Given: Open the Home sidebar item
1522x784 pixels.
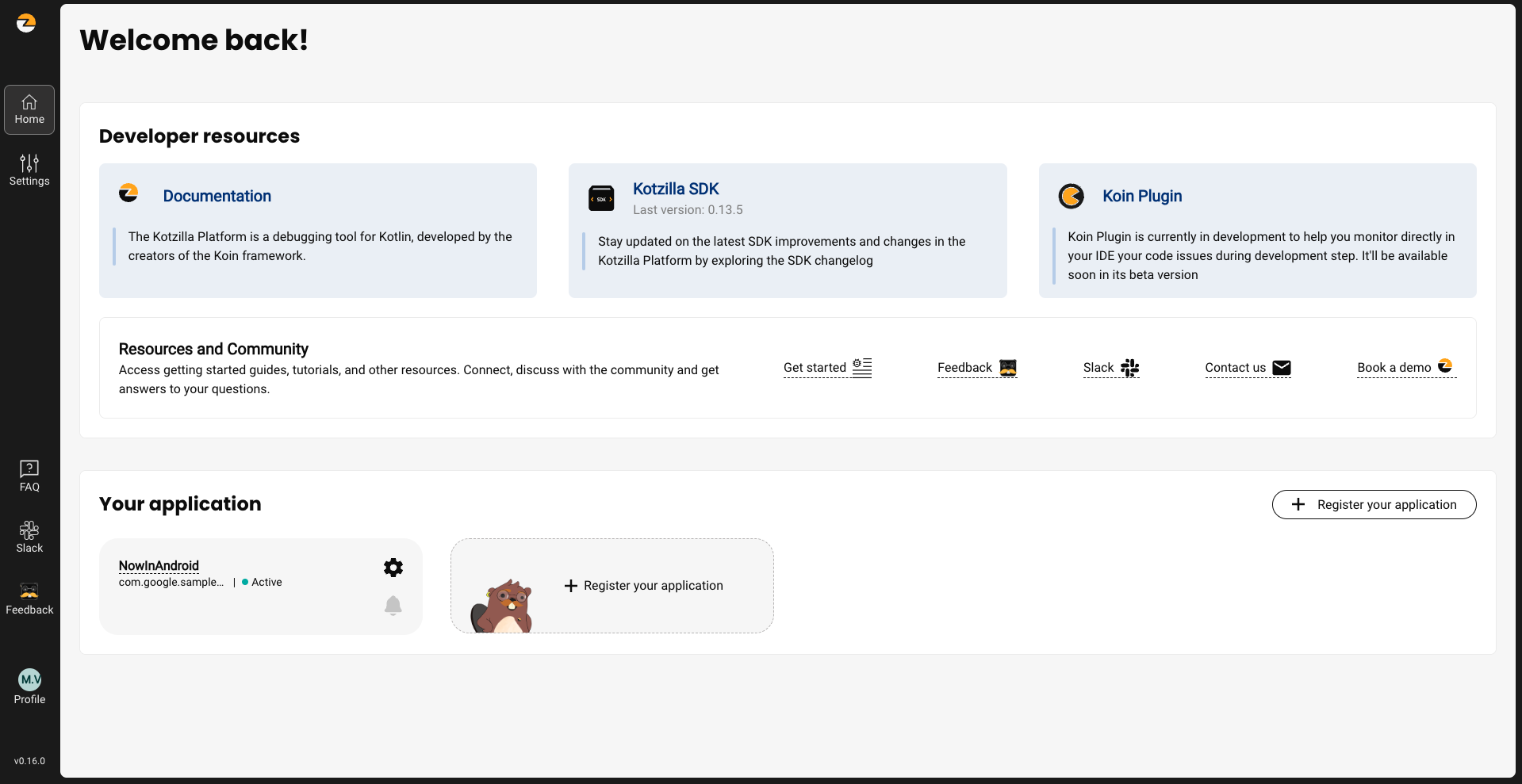Looking at the screenshot, I should pos(29,109).
